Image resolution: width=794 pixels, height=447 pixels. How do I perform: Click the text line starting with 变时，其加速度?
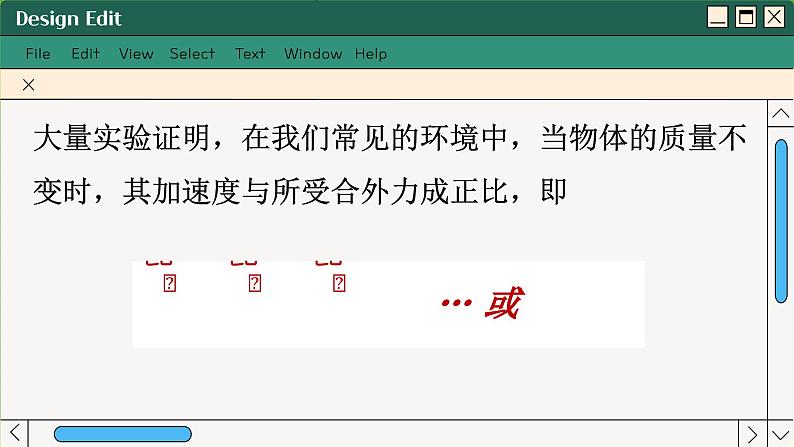300,191
